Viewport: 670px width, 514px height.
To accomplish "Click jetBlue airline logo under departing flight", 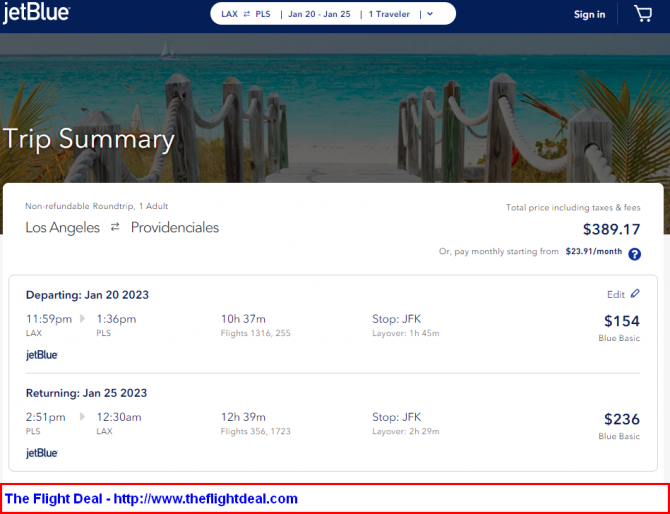I will pos(42,355).
